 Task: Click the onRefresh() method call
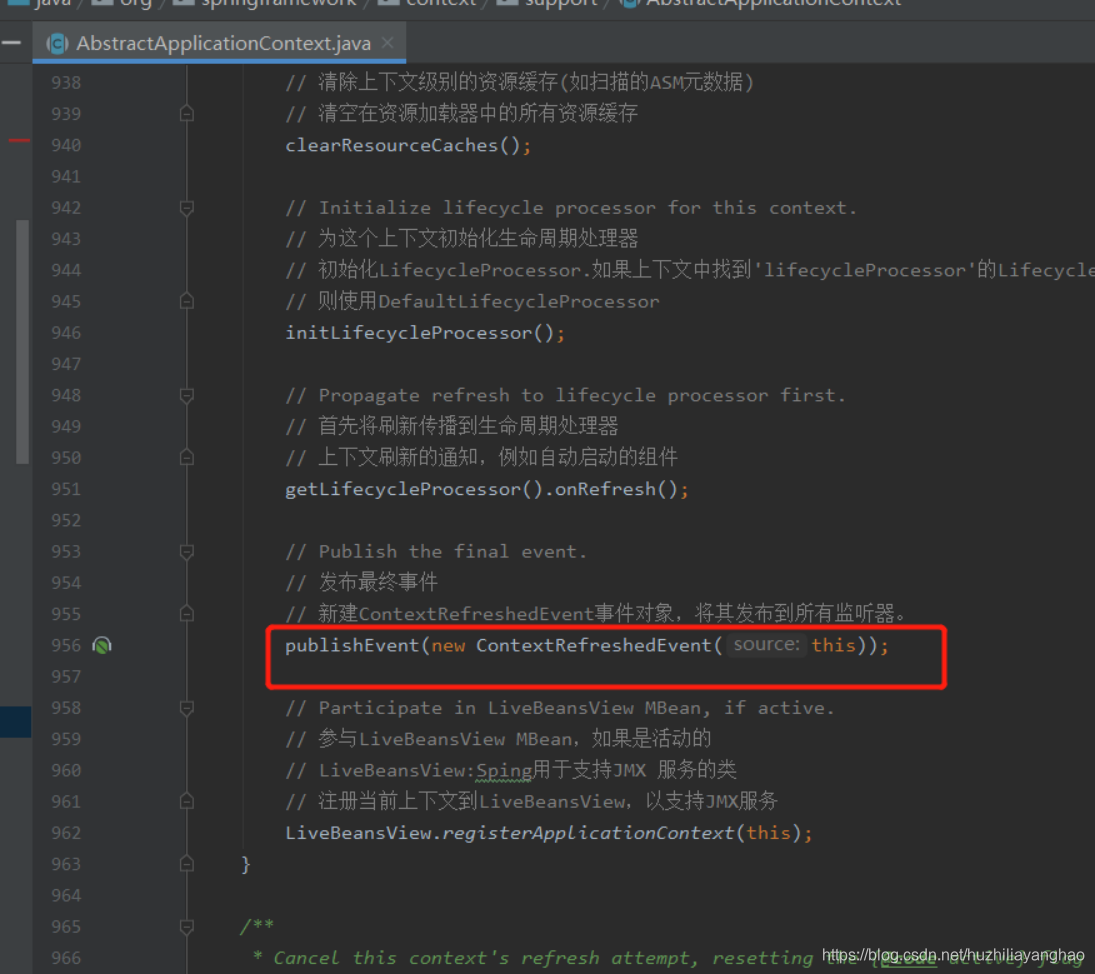pos(616,489)
